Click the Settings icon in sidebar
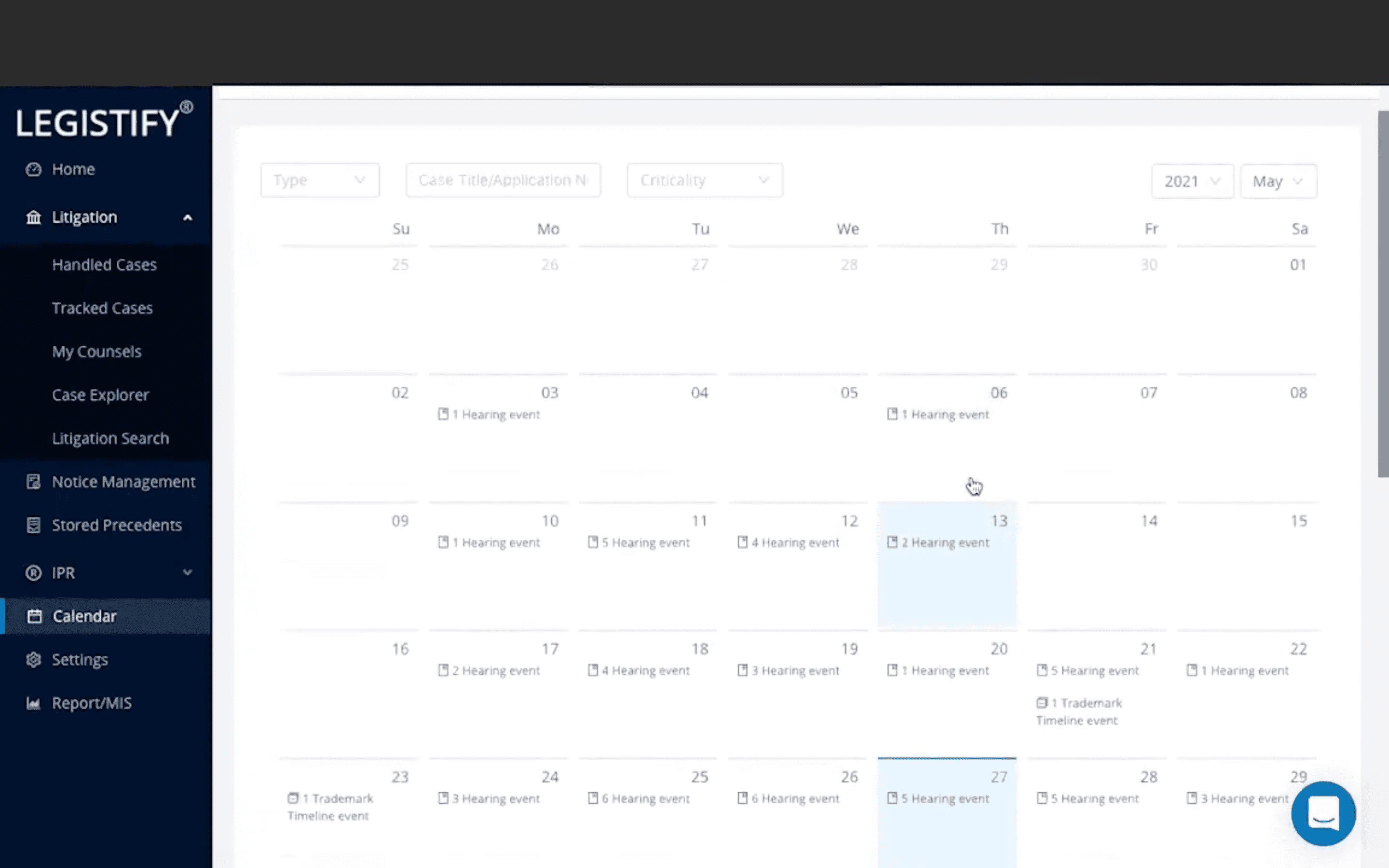This screenshot has height=868, width=1389. point(33,659)
